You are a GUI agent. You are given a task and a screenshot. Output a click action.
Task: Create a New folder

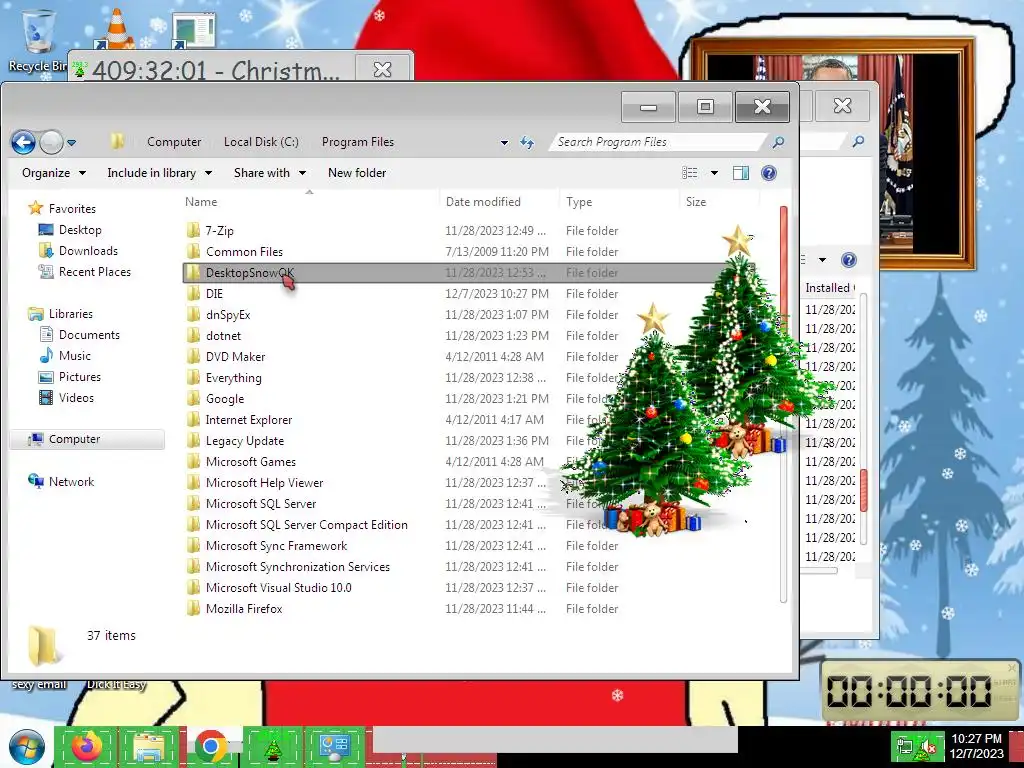[x=357, y=173]
